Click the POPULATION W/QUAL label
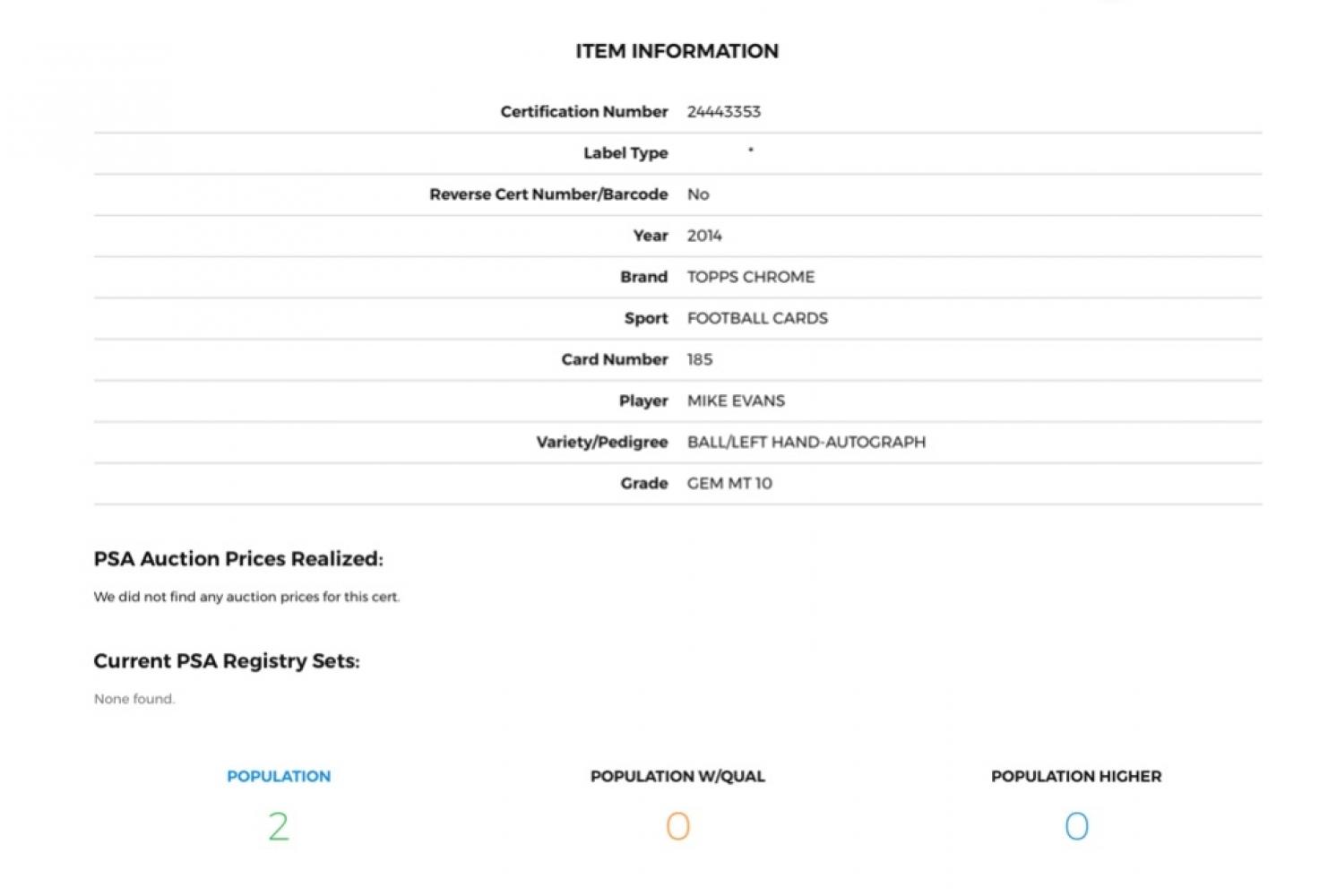The image size is (1328, 896). [x=677, y=776]
